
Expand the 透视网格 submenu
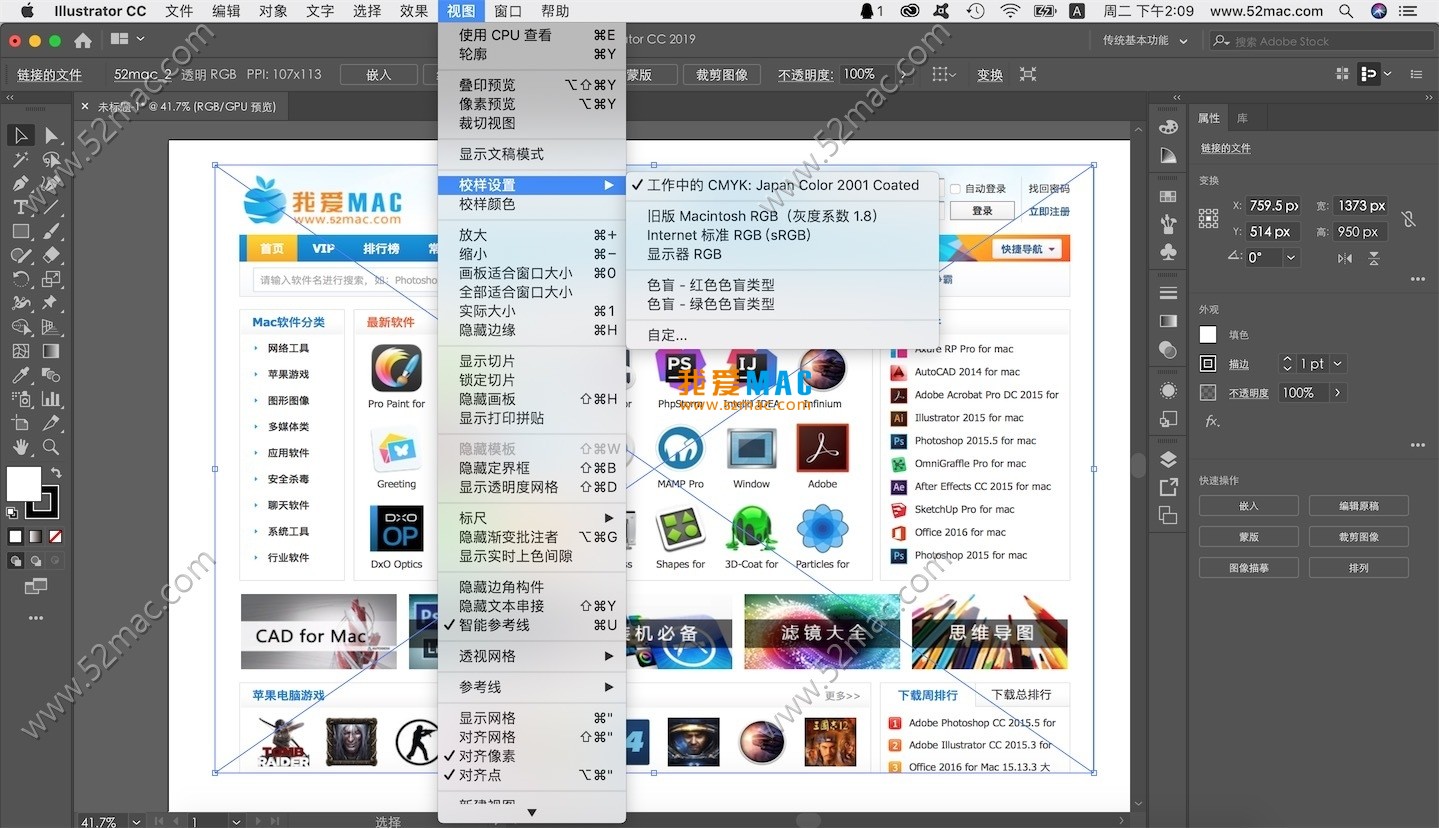(532, 656)
